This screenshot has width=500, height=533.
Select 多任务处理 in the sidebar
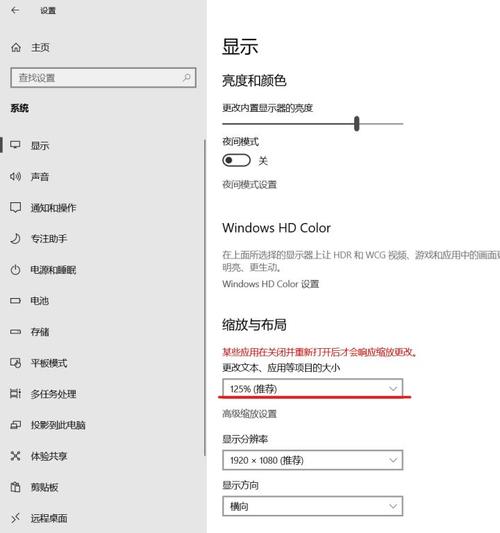point(53,394)
